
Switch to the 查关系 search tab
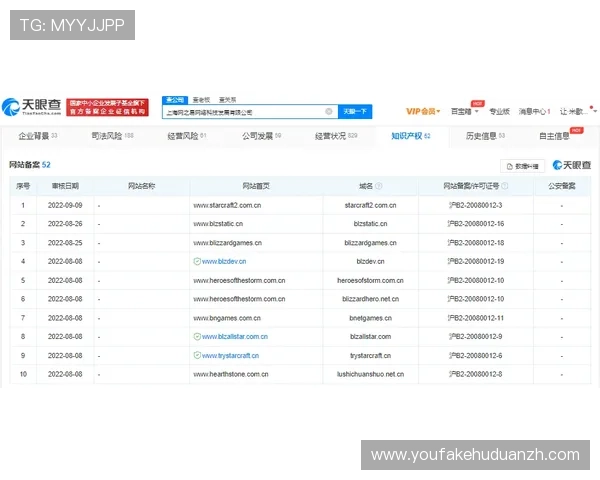(x=227, y=100)
